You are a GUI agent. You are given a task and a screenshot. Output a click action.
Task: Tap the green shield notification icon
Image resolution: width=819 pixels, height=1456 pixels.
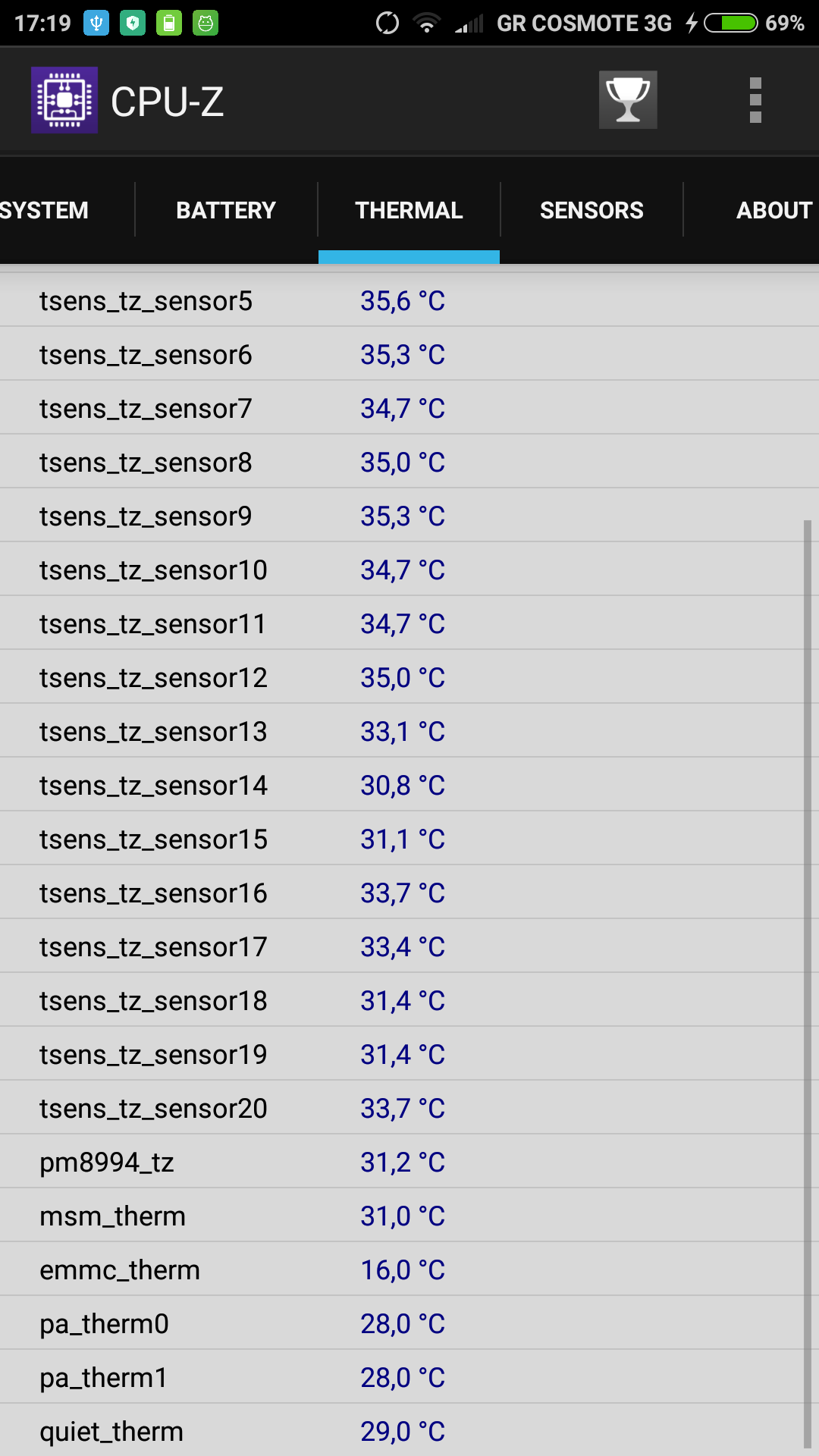[x=133, y=23]
